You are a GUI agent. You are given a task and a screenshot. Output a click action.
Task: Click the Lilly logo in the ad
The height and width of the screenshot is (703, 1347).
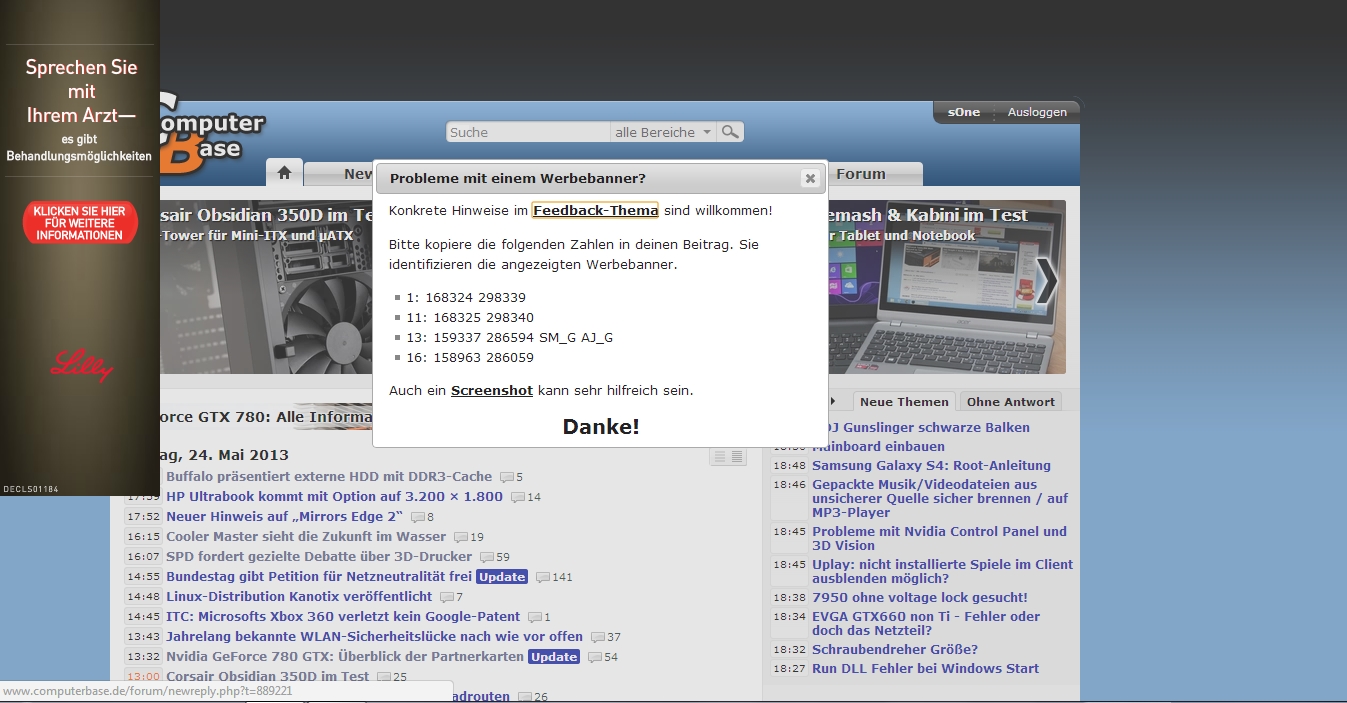82,364
